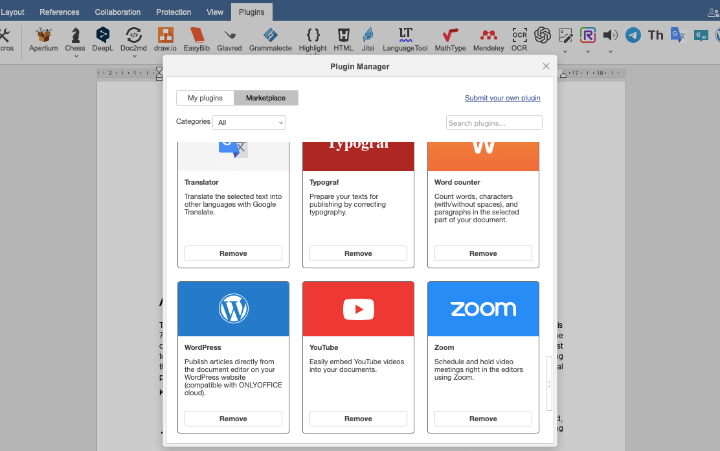
Task: Remove the Typograf plugin
Action: click(x=358, y=254)
